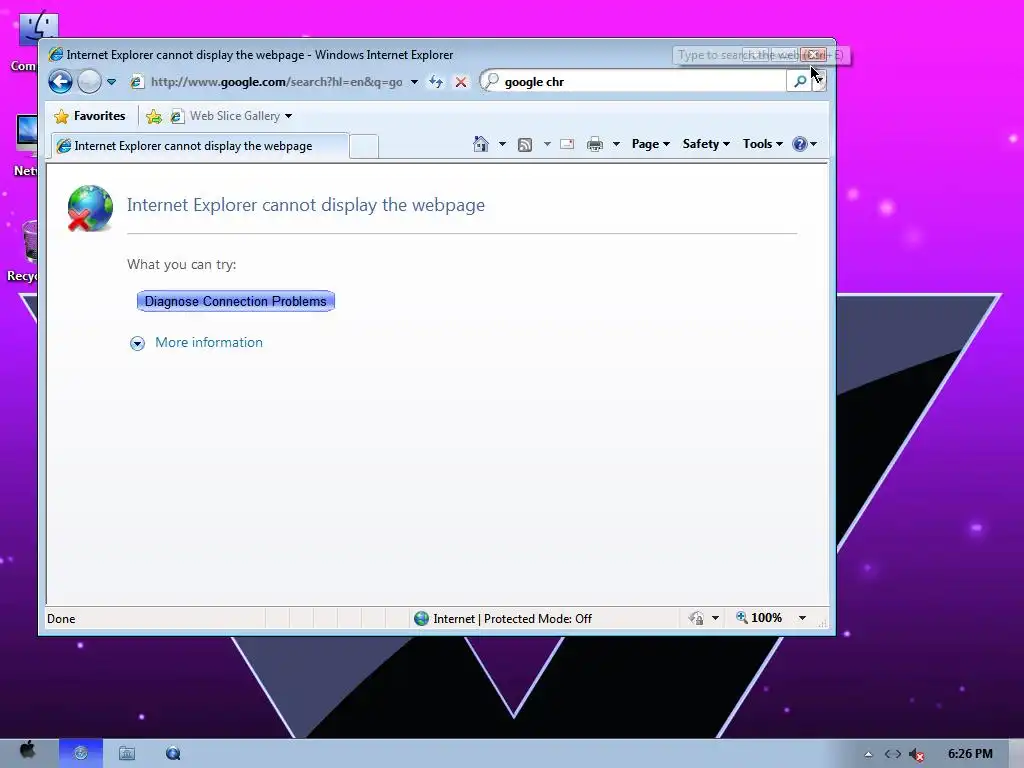Click the muted volume tray icon
The image size is (1024, 768).
[x=917, y=755]
